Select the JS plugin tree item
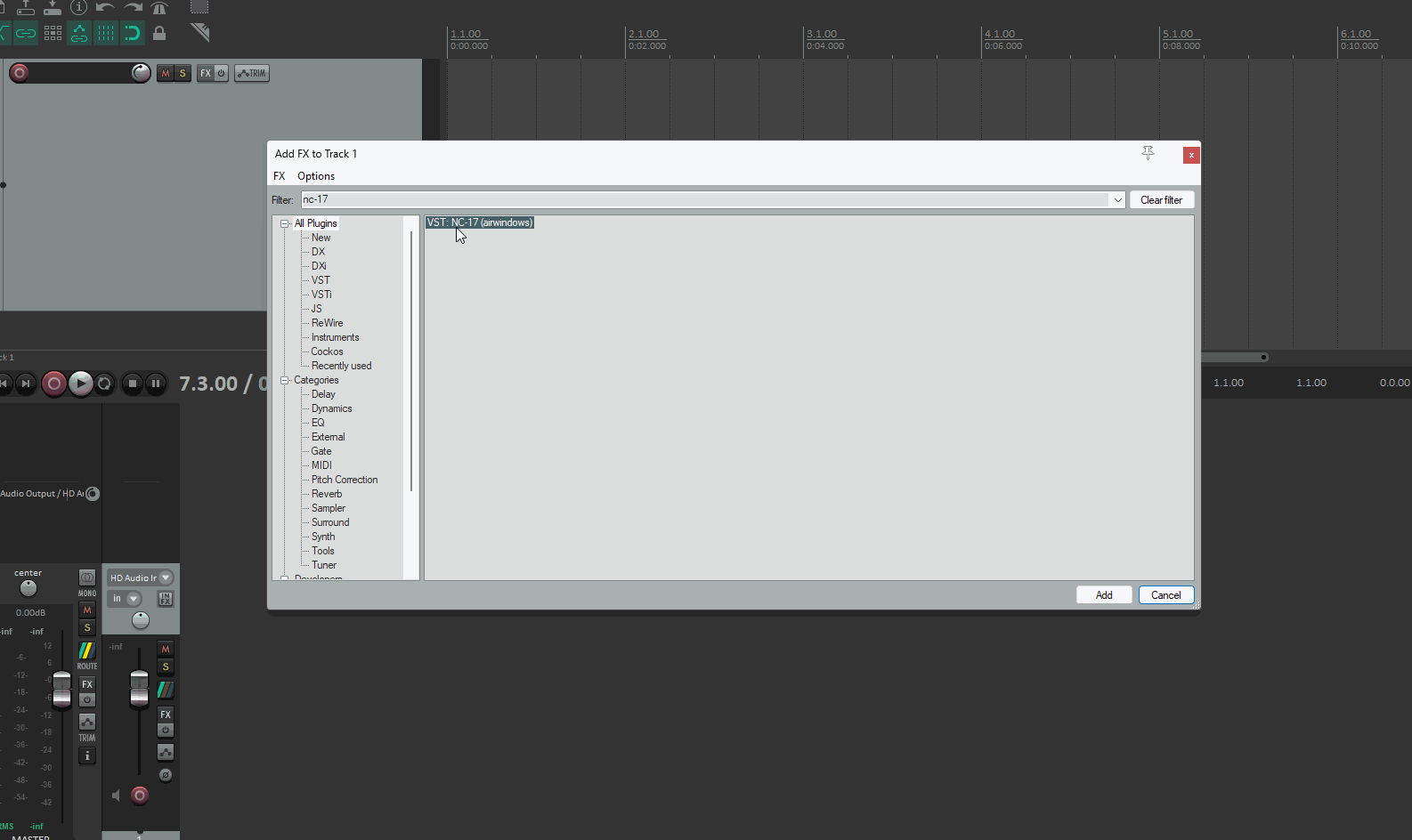 tap(317, 309)
